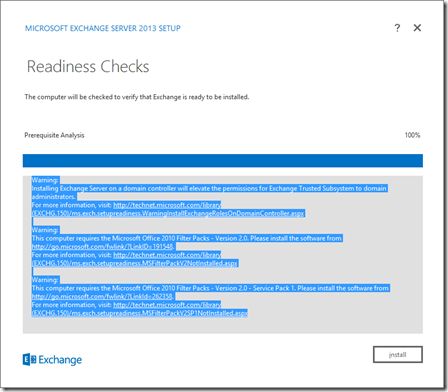448x392 pixels.
Task: Open the LinkID=191548 go.microsoft.com link
Action: pos(103,246)
